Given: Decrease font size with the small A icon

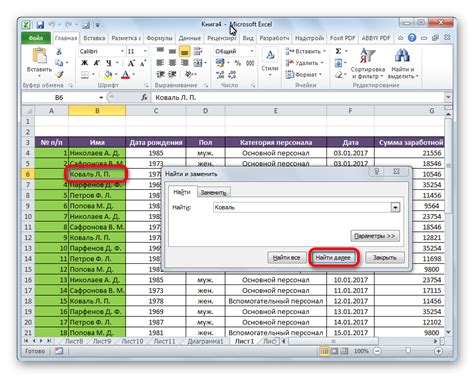Looking at the screenshot, I should coord(143,63).
